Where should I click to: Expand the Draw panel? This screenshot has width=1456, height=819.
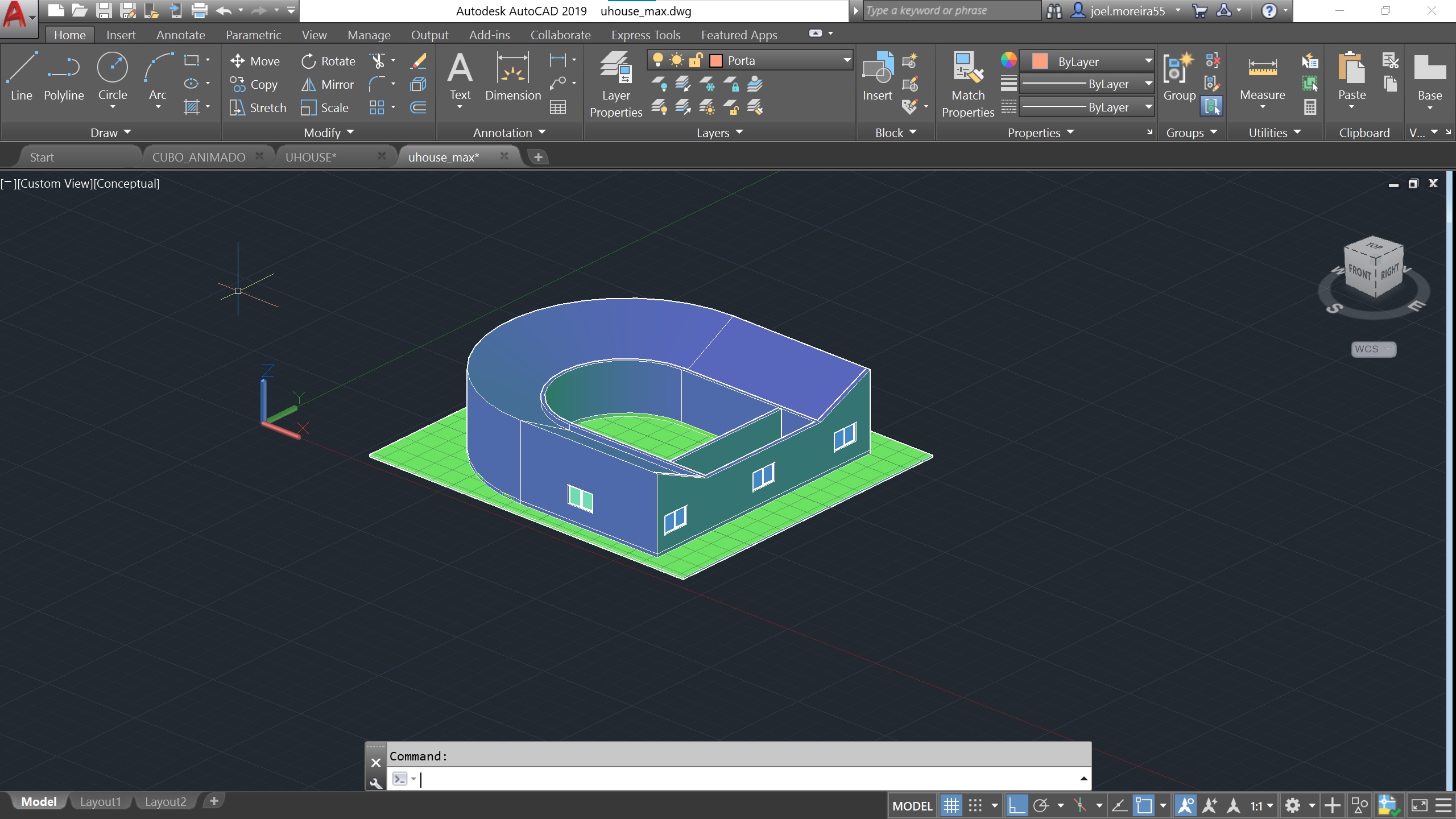click(x=111, y=133)
